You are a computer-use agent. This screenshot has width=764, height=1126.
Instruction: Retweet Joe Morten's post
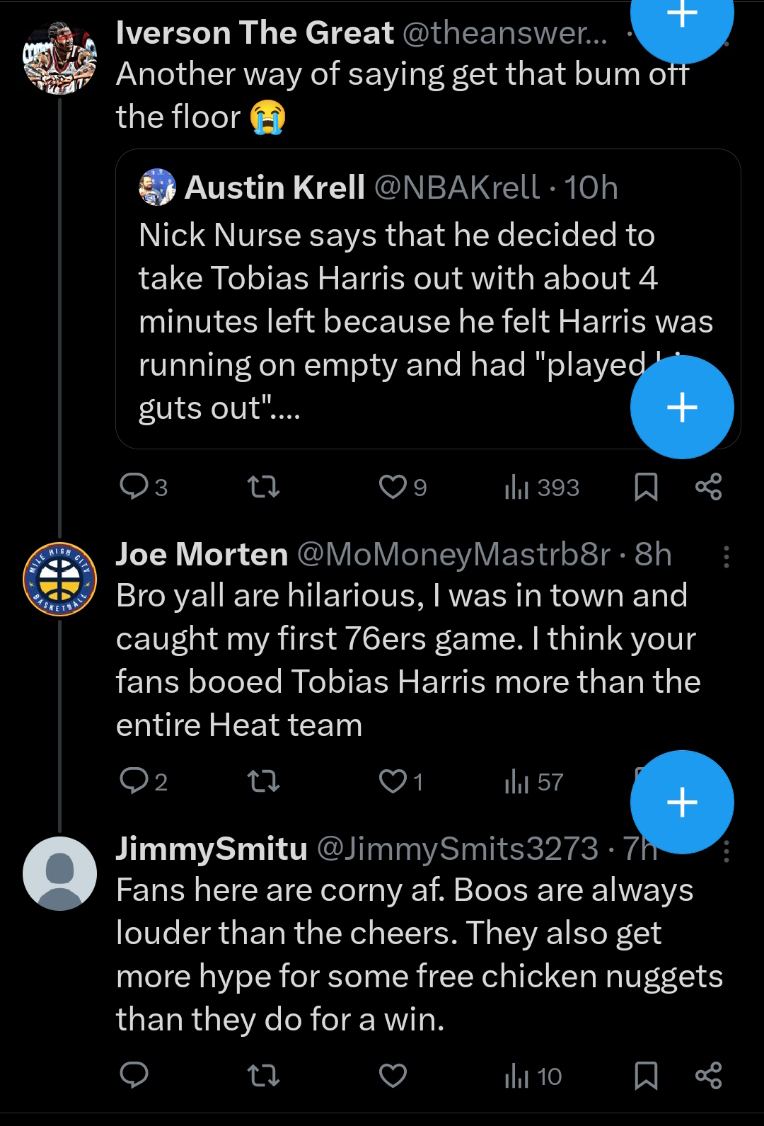pyautogui.click(x=263, y=781)
